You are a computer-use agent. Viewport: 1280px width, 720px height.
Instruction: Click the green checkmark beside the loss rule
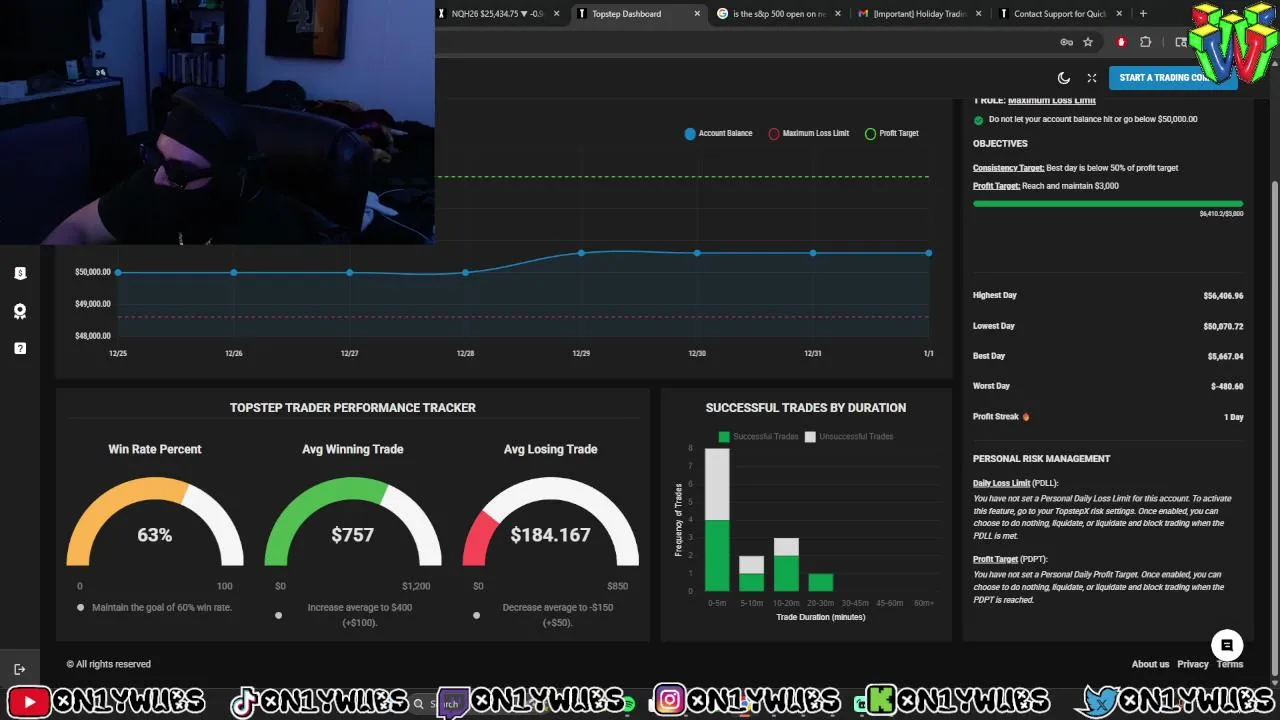coord(979,120)
